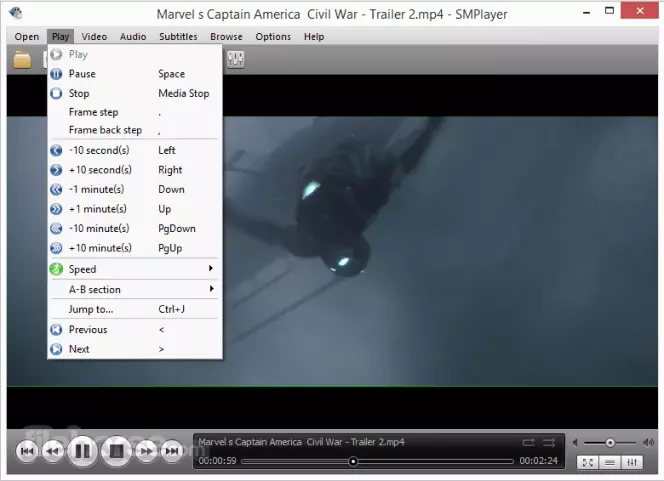Close the highlighted Play menu tab
This screenshot has height=481, width=664.
pyautogui.click(x=61, y=37)
